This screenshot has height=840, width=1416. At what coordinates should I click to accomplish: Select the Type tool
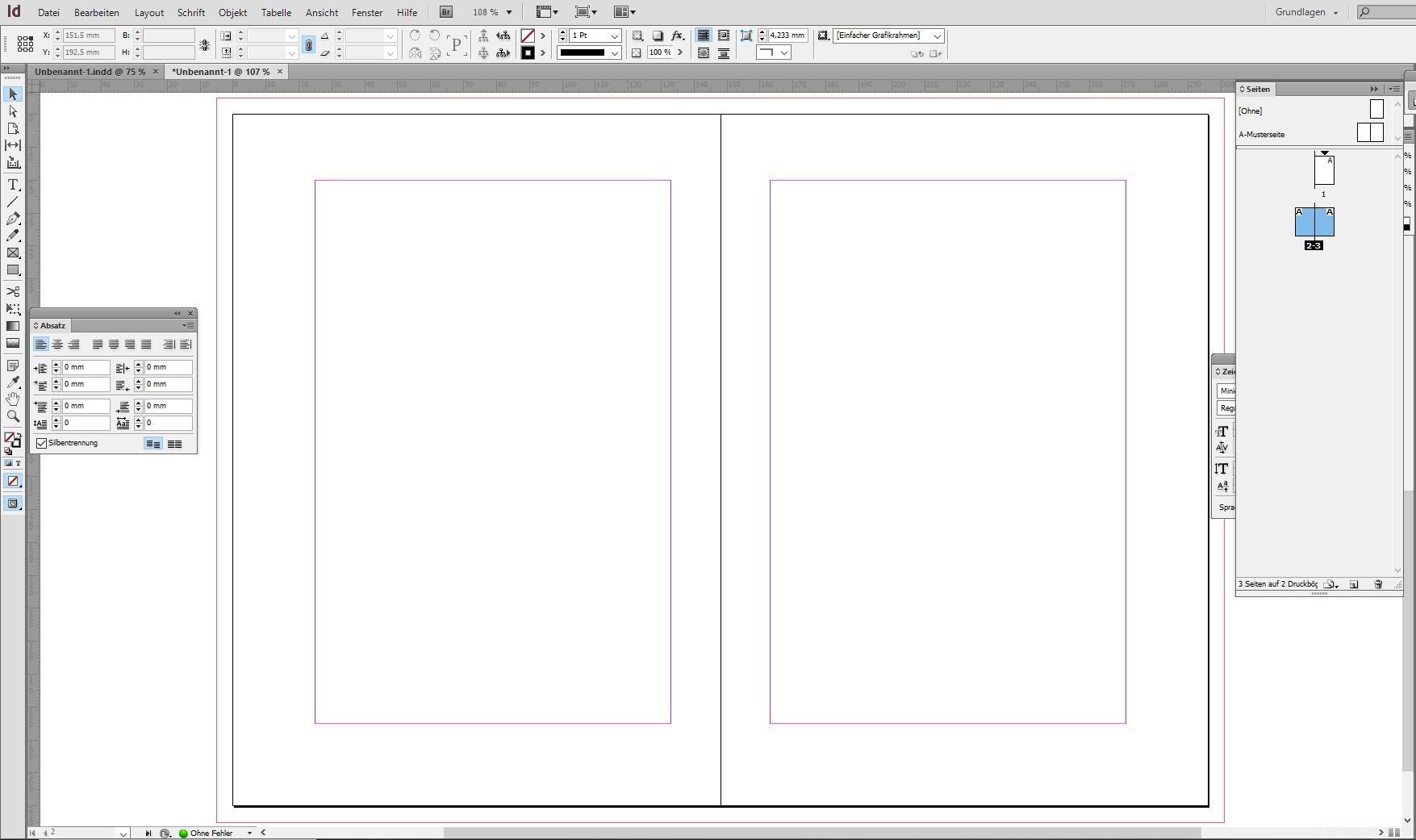point(13,185)
